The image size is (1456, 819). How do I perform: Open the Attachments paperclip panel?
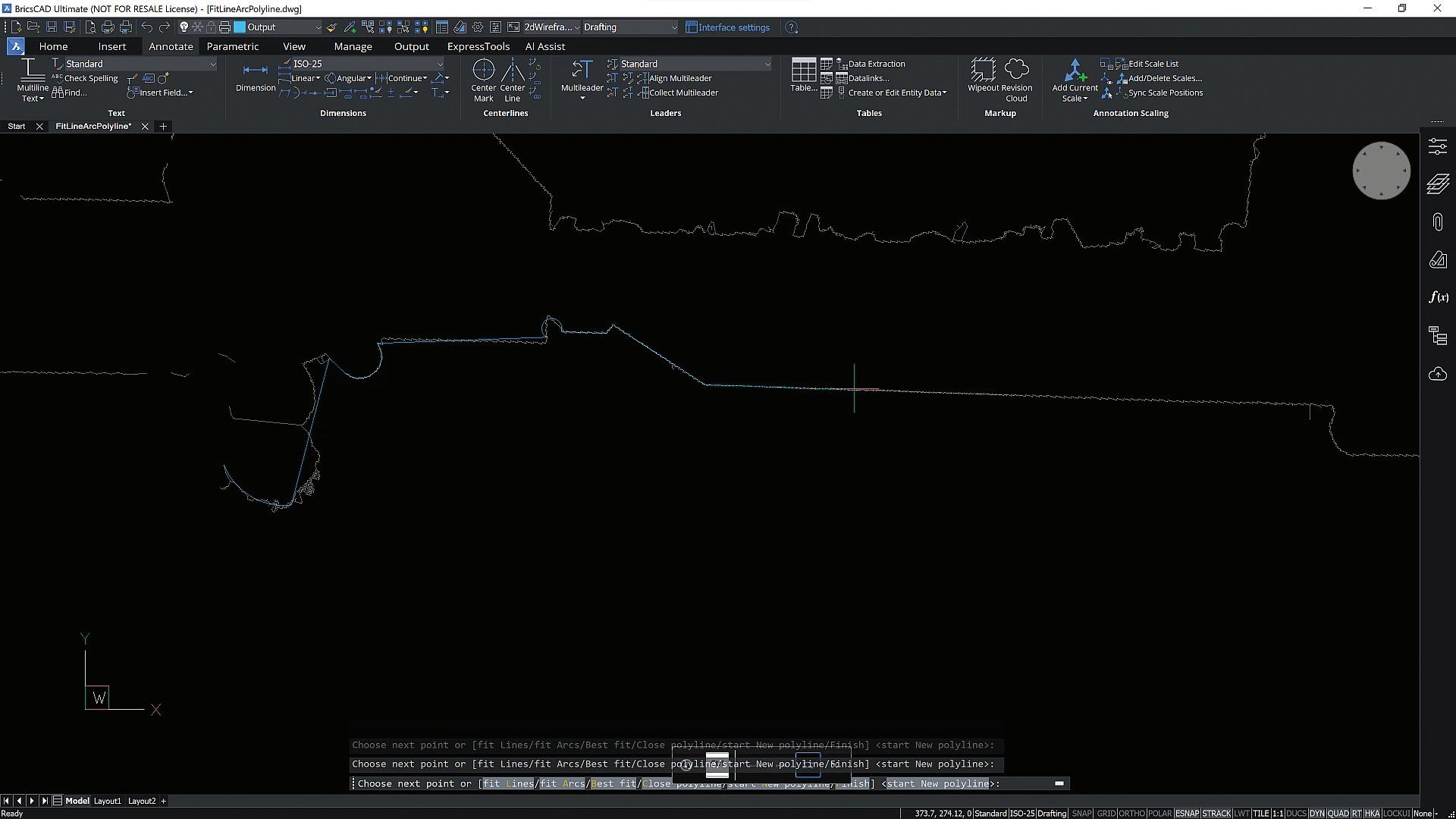point(1437,222)
